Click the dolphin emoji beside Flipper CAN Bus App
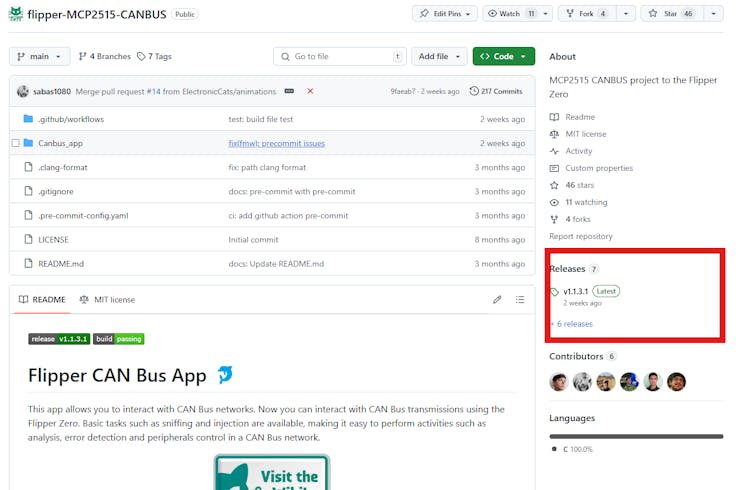The image size is (740, 490). click(x=225, y=375)
